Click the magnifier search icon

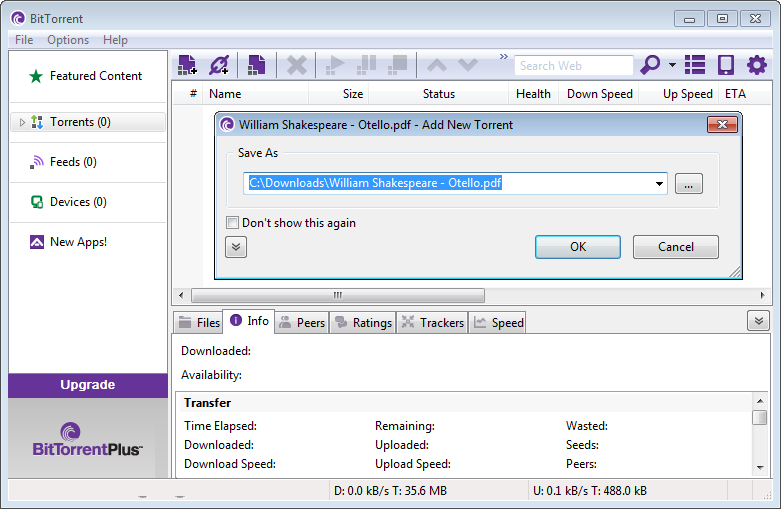[650, 65]
